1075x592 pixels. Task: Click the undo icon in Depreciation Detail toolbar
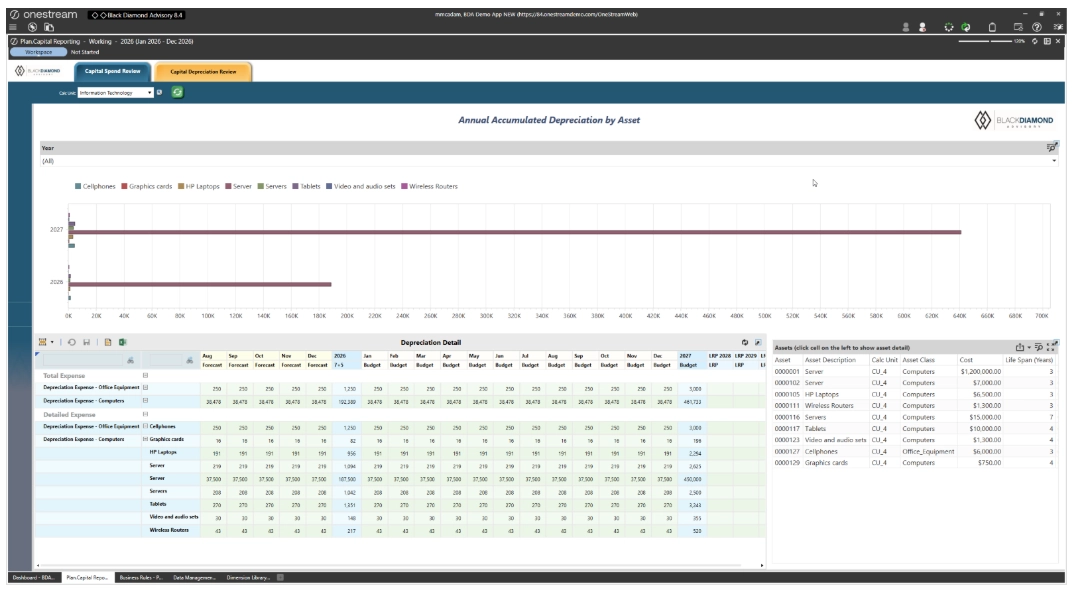(71, 342)
